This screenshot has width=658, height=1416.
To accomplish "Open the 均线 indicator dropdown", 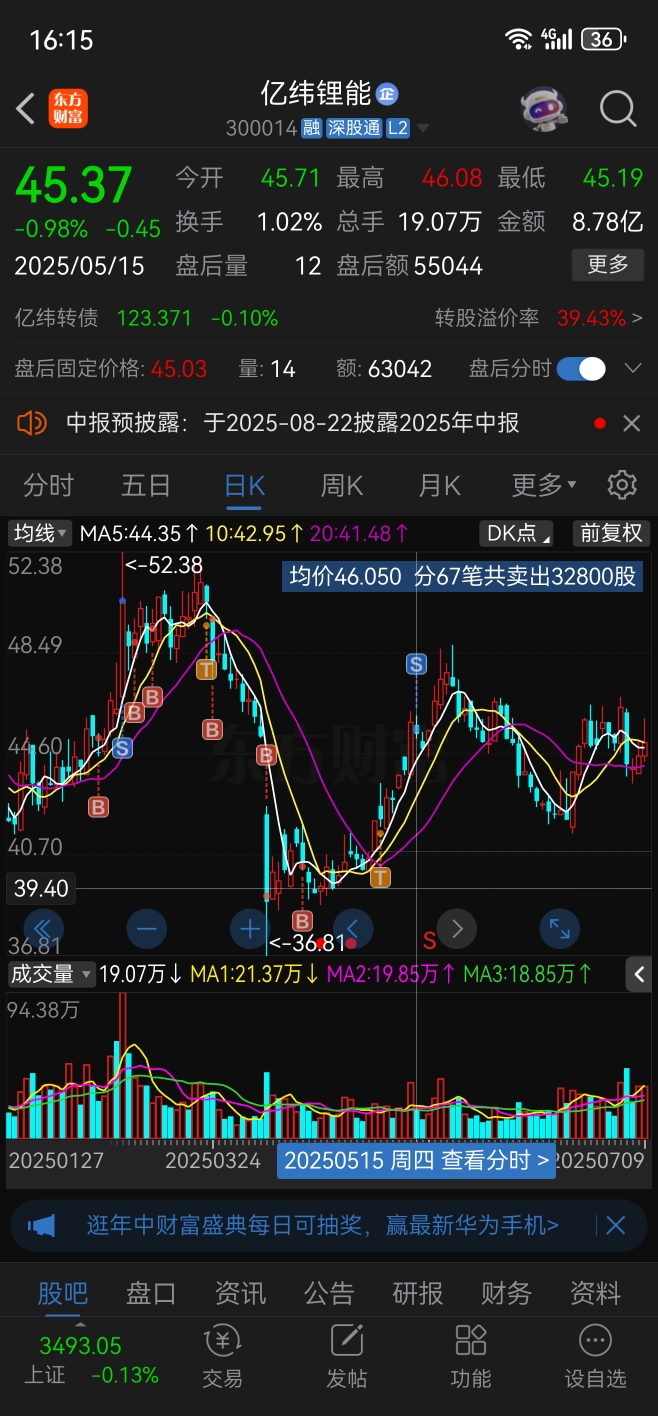I will [x=40, y=533].
